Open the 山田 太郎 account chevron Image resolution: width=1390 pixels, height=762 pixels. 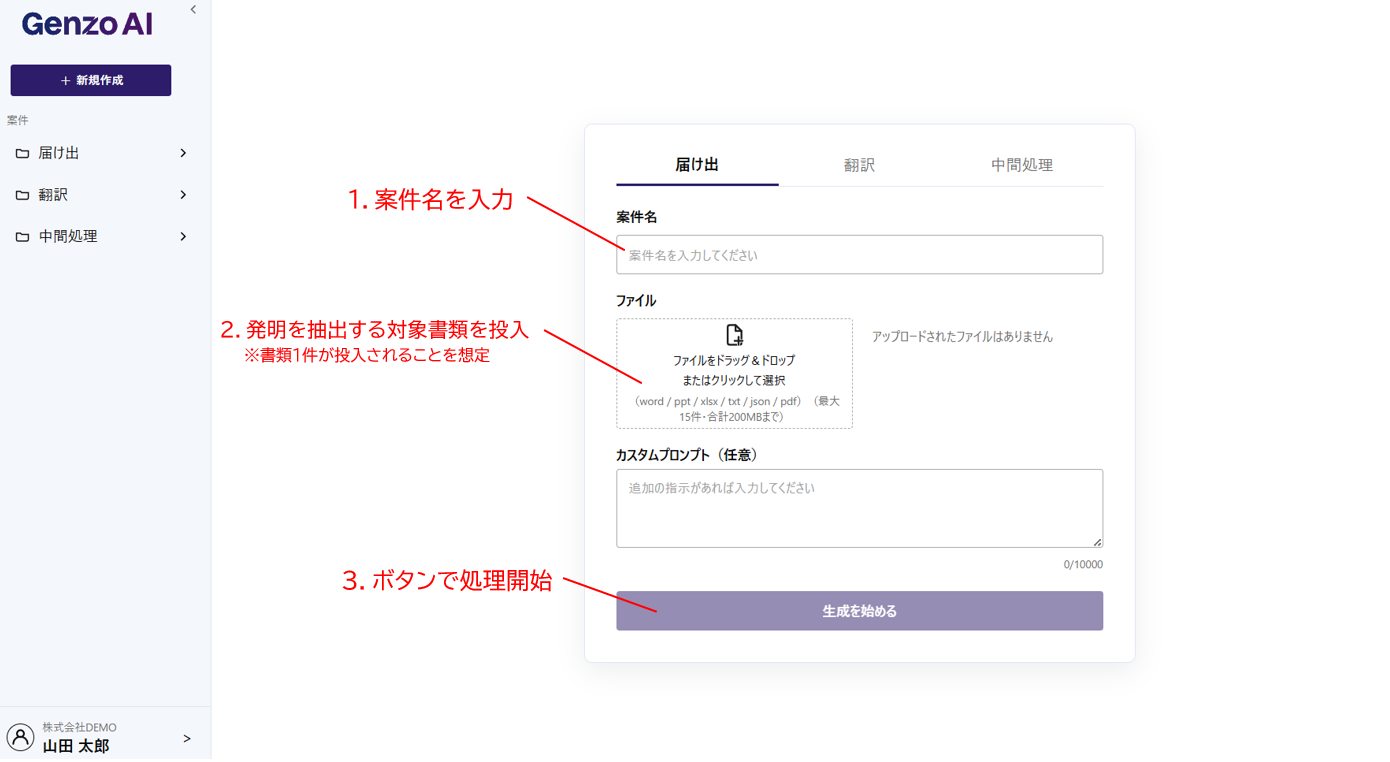[x=187, y=739]
